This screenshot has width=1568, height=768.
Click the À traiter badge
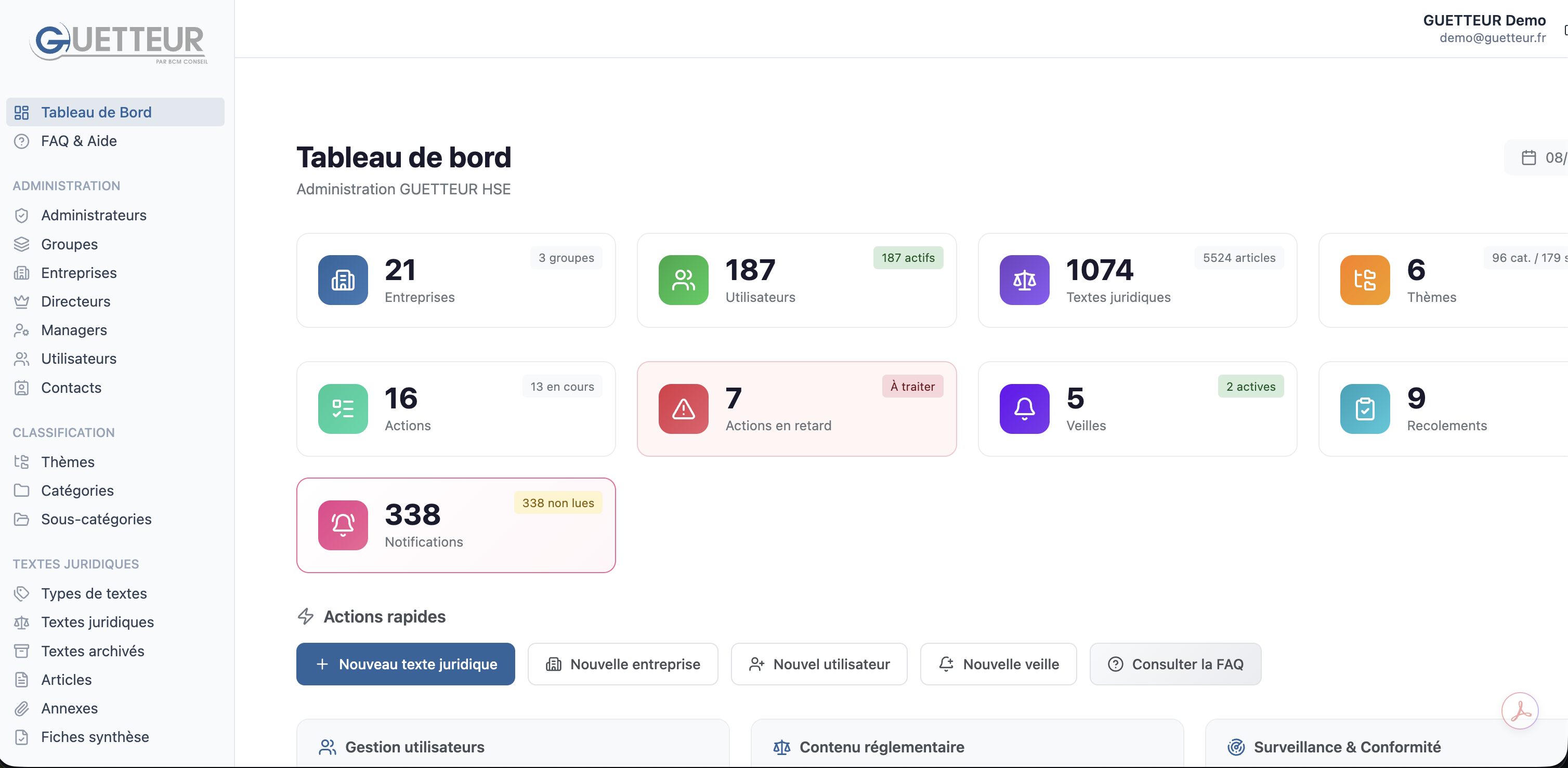[912, 387]
